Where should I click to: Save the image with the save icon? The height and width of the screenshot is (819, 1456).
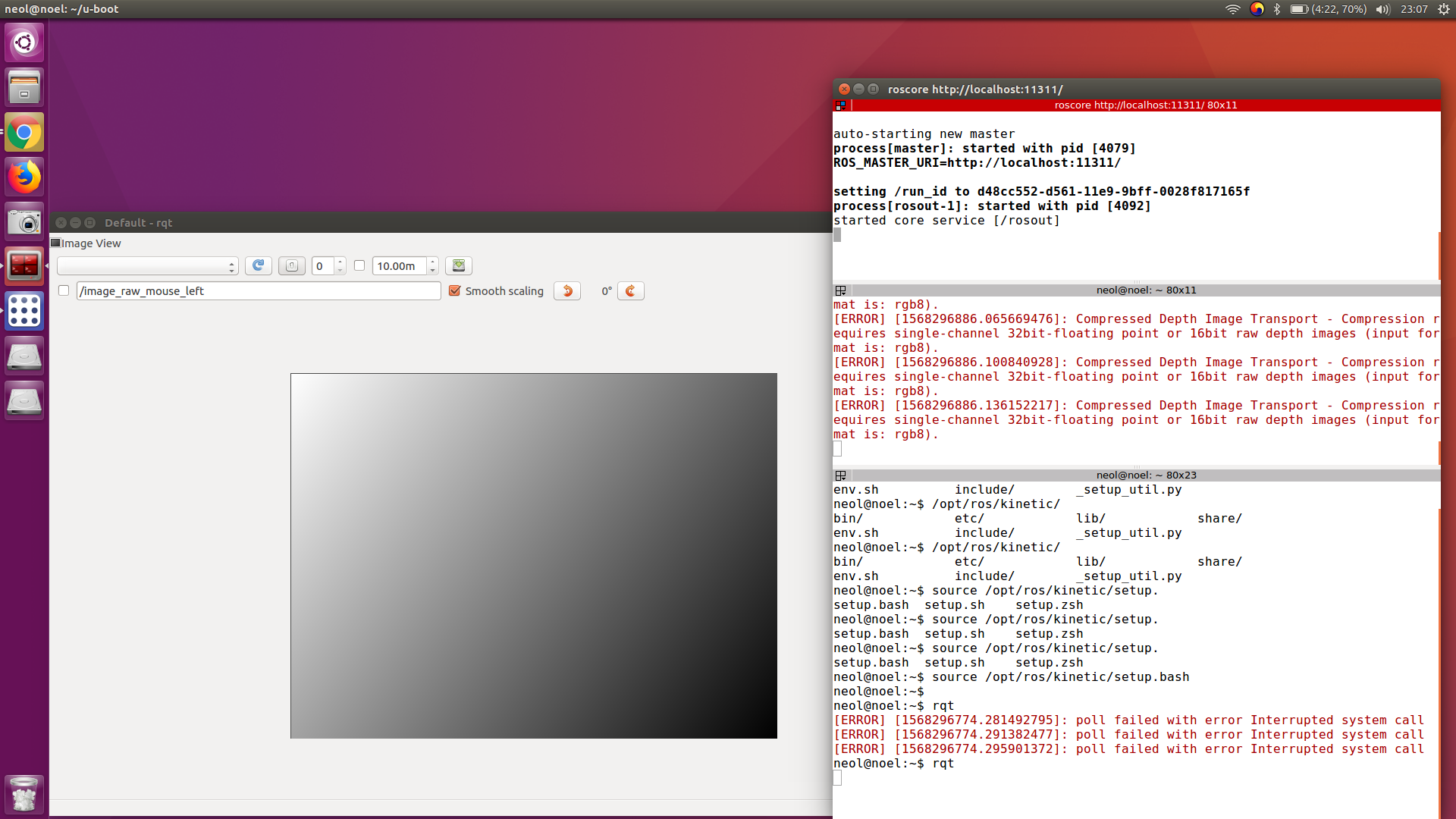[458, 265]
